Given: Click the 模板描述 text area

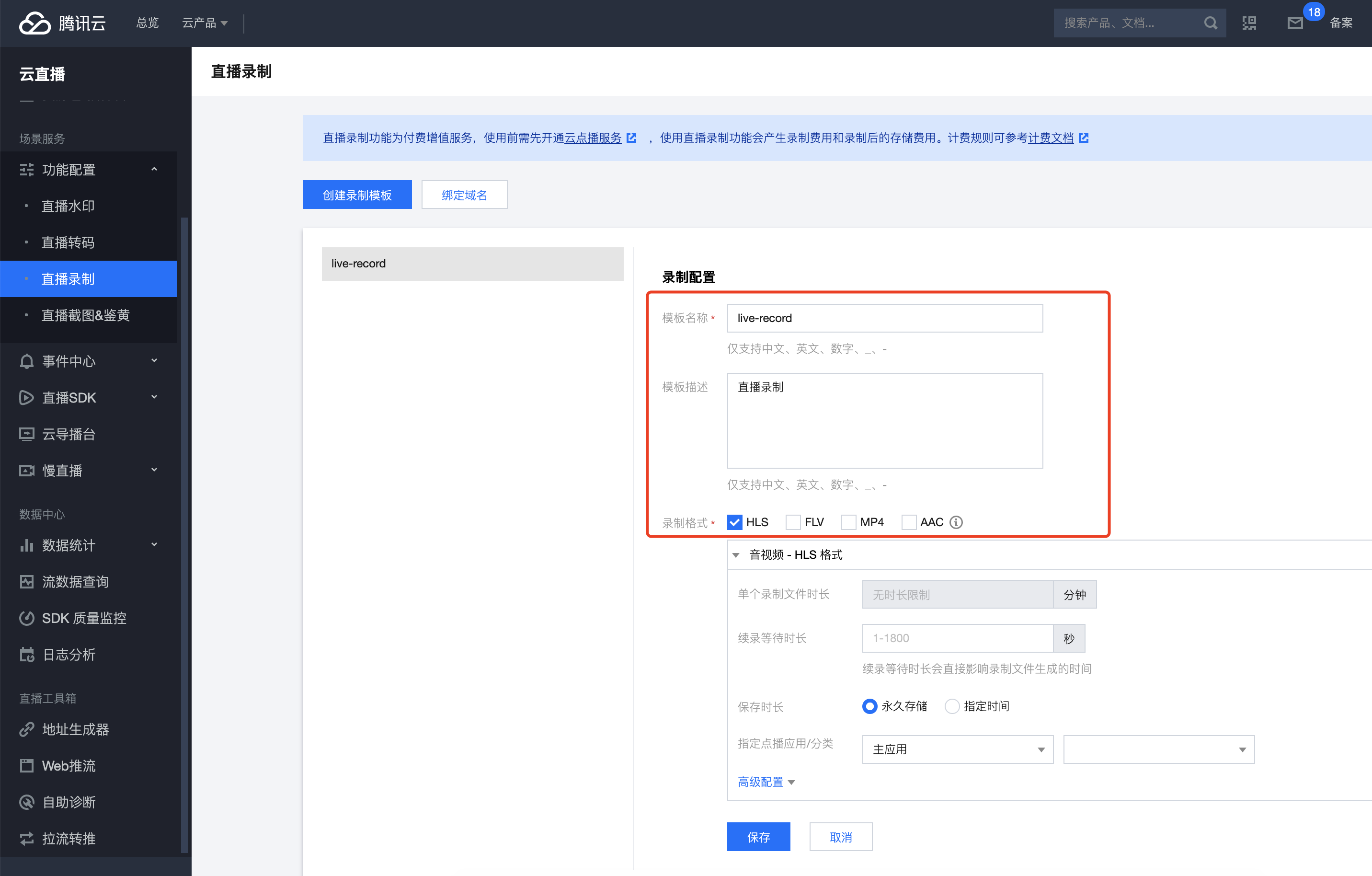Looking at the screenshot, I should point(884,421).
